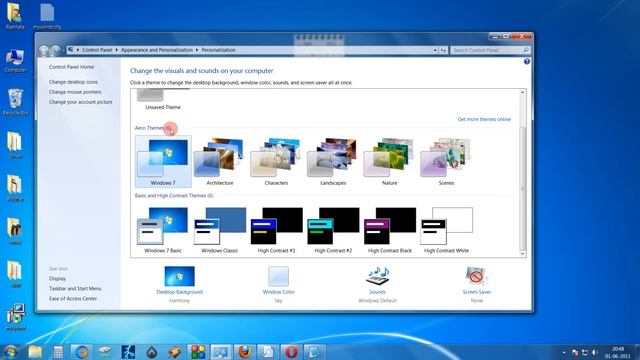Image resolution: width=640 pixels, height=360 pixels.
Task: Click the volume speaker tray icon
Action: click(x=595, y=352)
